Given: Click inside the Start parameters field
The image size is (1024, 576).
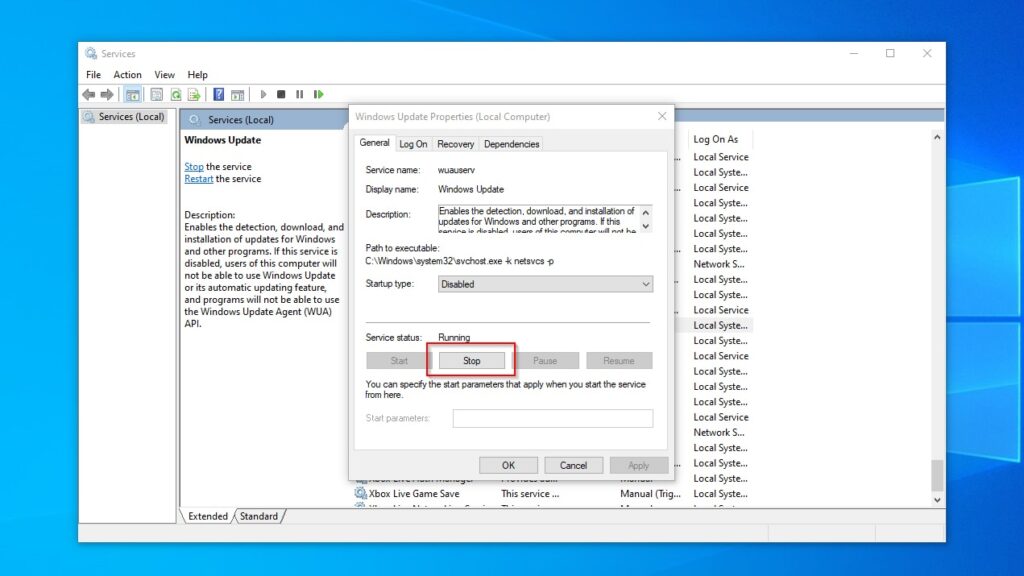Looking at the screenshot, I should point(552,418).
